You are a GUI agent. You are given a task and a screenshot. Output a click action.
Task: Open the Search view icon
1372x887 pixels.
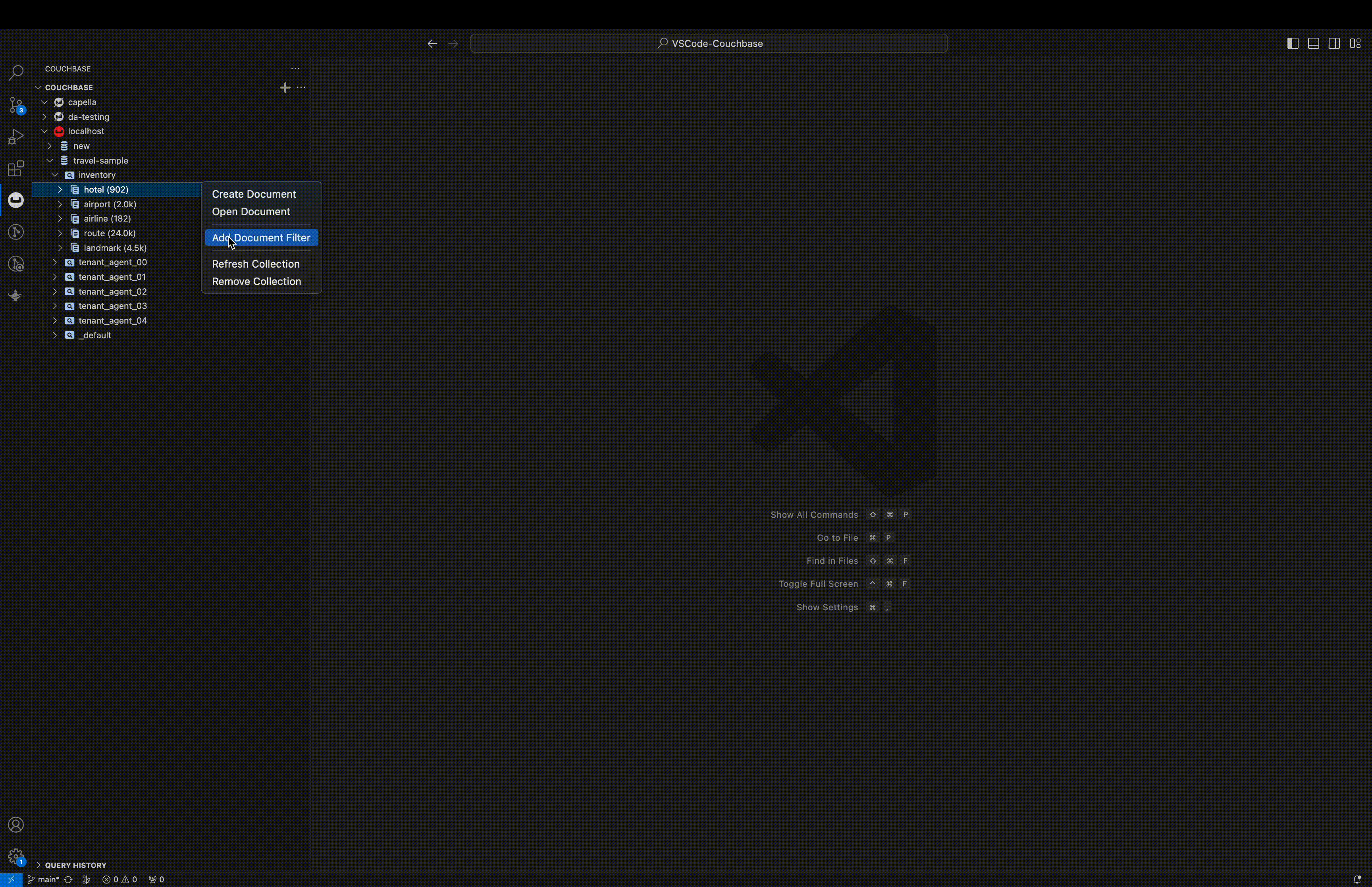pos(16,73)
